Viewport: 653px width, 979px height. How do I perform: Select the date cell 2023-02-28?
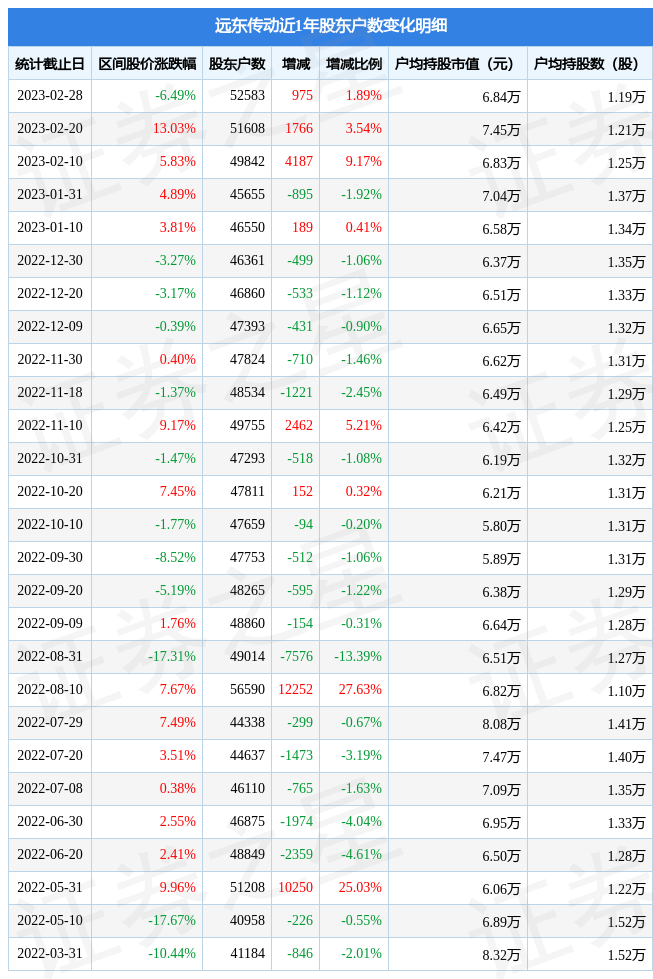(50, 96)
